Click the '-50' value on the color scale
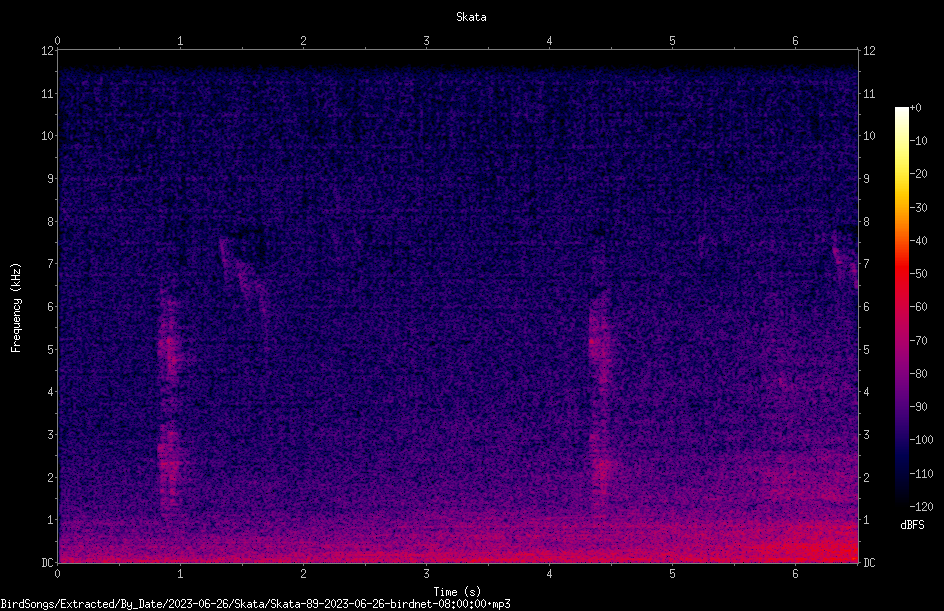Viewport: 944px width, 611px height. tap(919, 274)
